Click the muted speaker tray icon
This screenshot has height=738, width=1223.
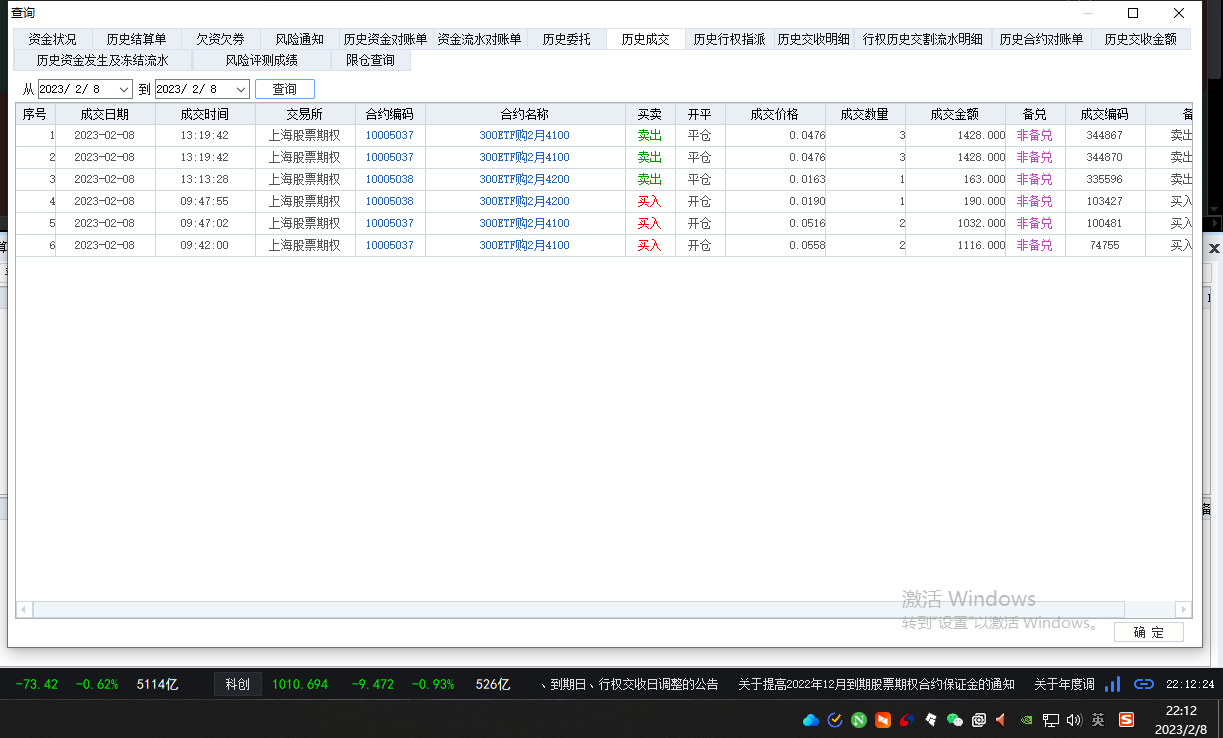pos(1000,719)
